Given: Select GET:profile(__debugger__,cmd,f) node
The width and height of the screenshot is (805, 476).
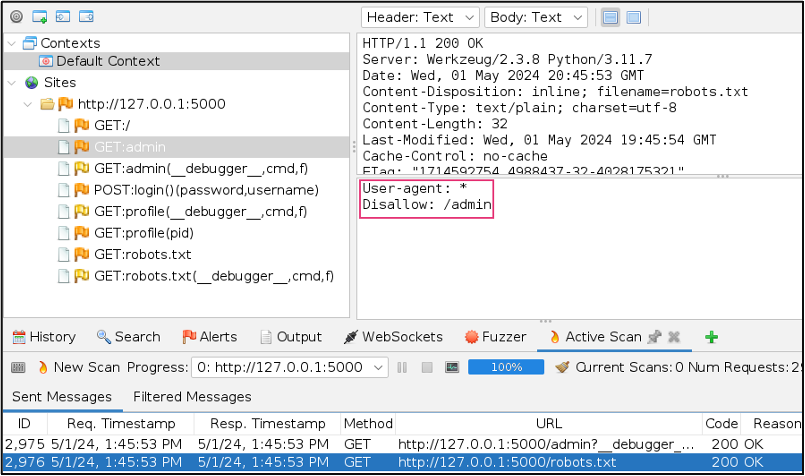Looking at the screenshot, I should (x=200, y=212).
